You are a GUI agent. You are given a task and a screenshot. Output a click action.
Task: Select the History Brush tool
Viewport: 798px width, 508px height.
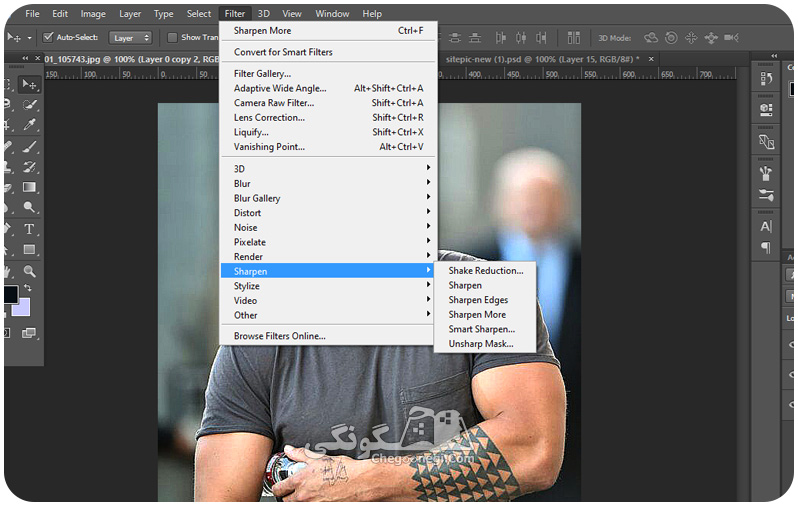click(x=30, y=167)
